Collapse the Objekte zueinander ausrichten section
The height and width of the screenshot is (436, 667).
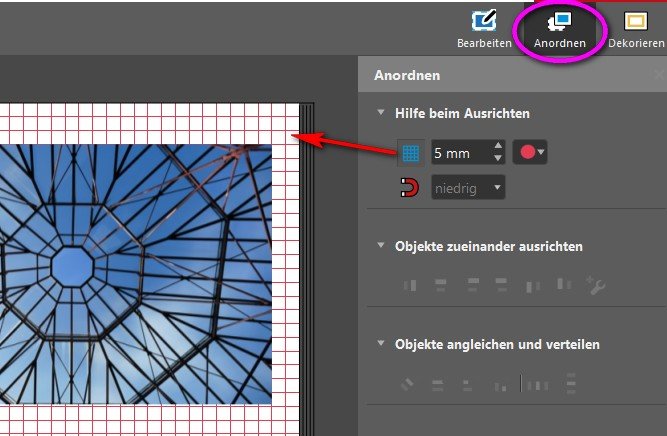381,246
